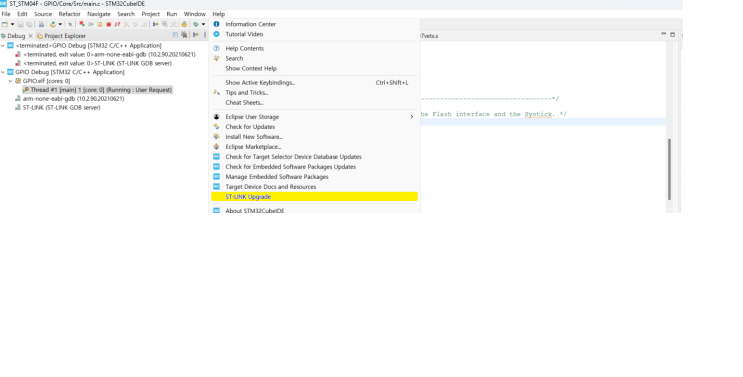Choose Tips and Tricks entry
This screenshot has width=743, height=377.
point(314,92)
